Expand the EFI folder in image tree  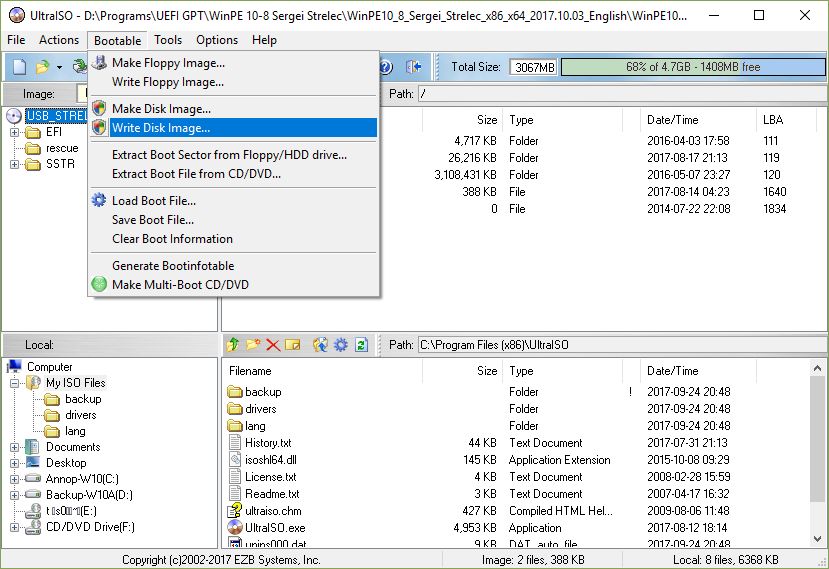(15, 132)
